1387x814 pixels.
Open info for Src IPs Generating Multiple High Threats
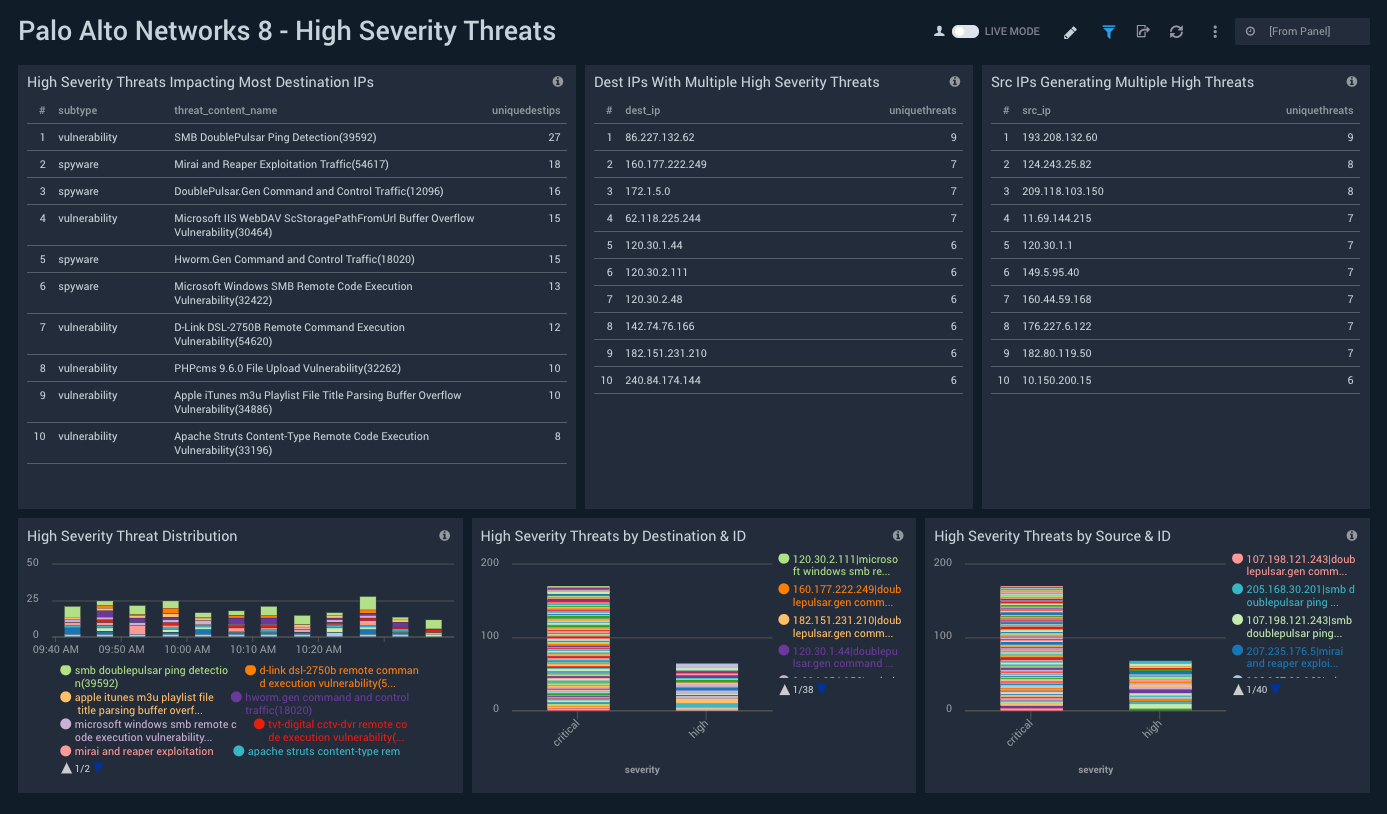(1351, 82)
